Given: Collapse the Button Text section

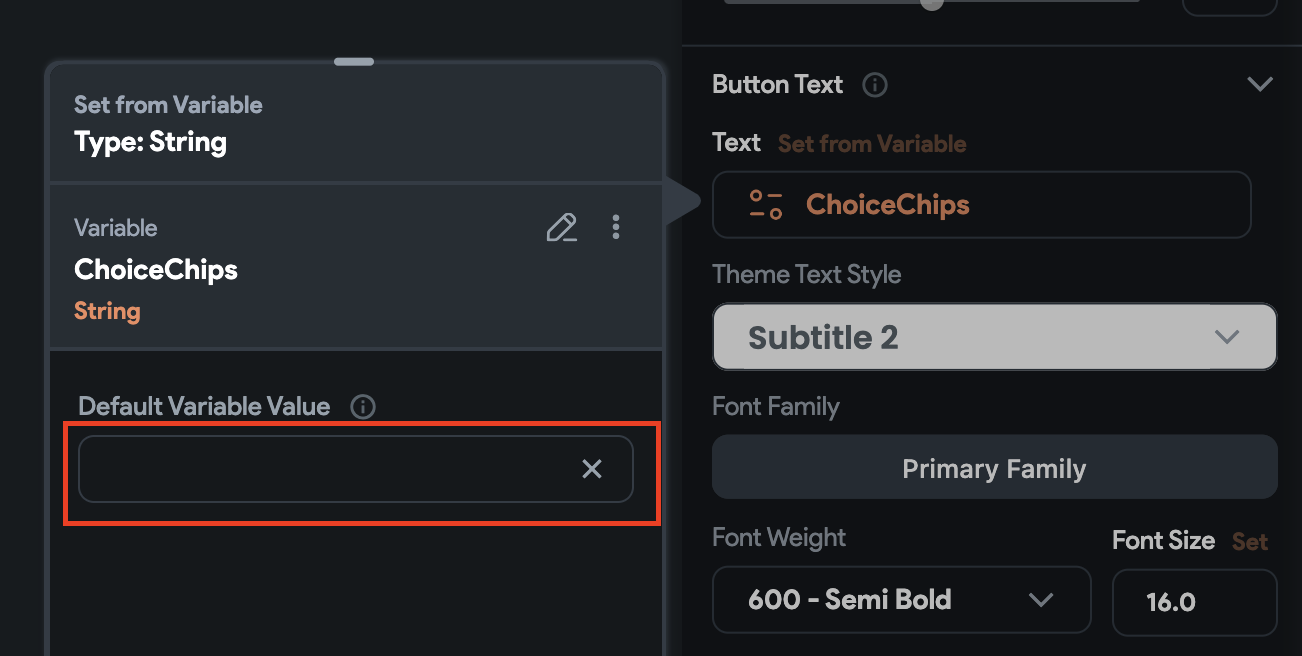Looking at the screenshot, I should 1260,83.
